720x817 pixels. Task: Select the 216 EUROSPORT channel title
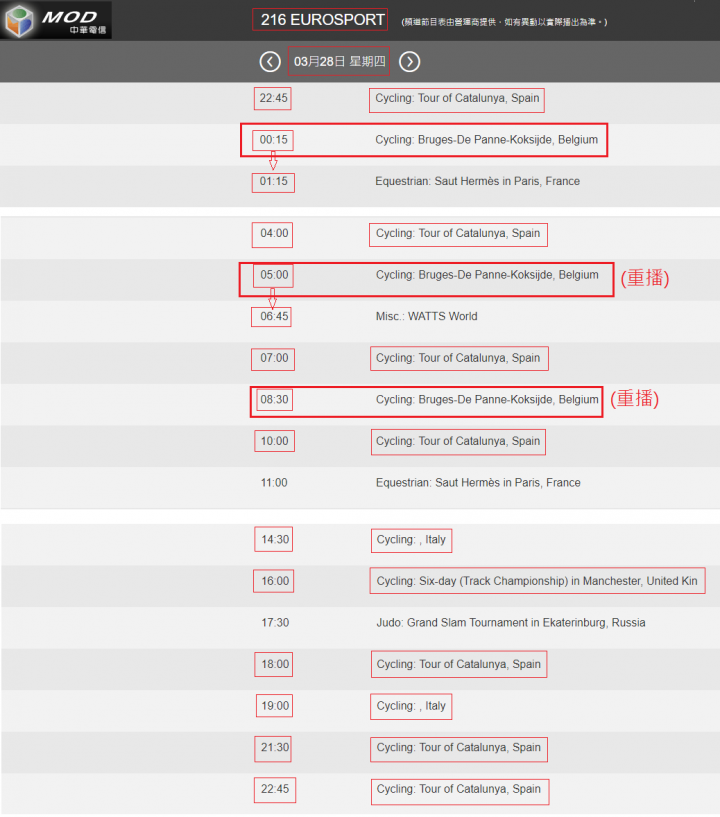pyautogui.click(x=322, y=20)
